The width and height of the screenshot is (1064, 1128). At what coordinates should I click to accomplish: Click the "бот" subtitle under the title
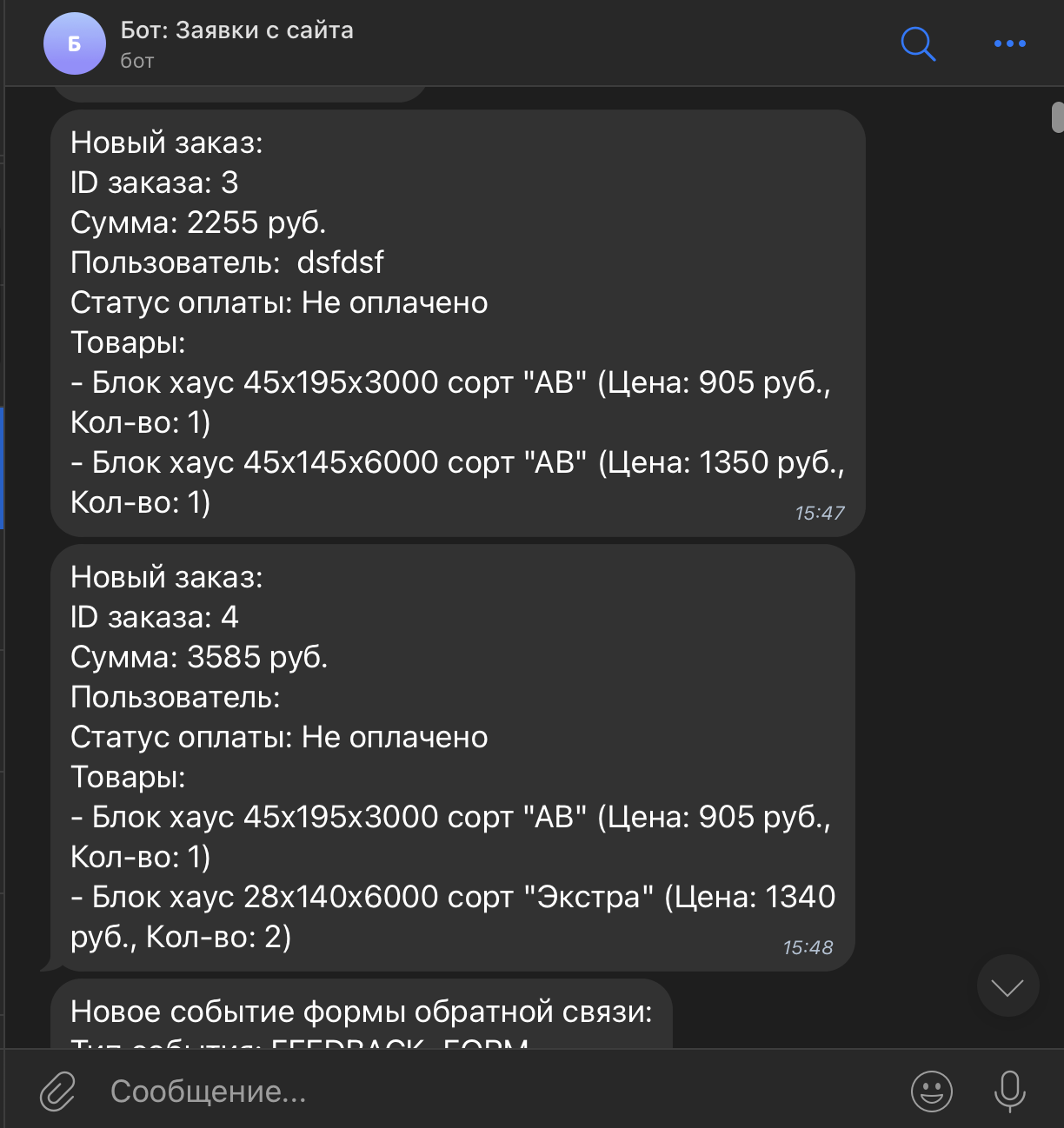(137, 61)
